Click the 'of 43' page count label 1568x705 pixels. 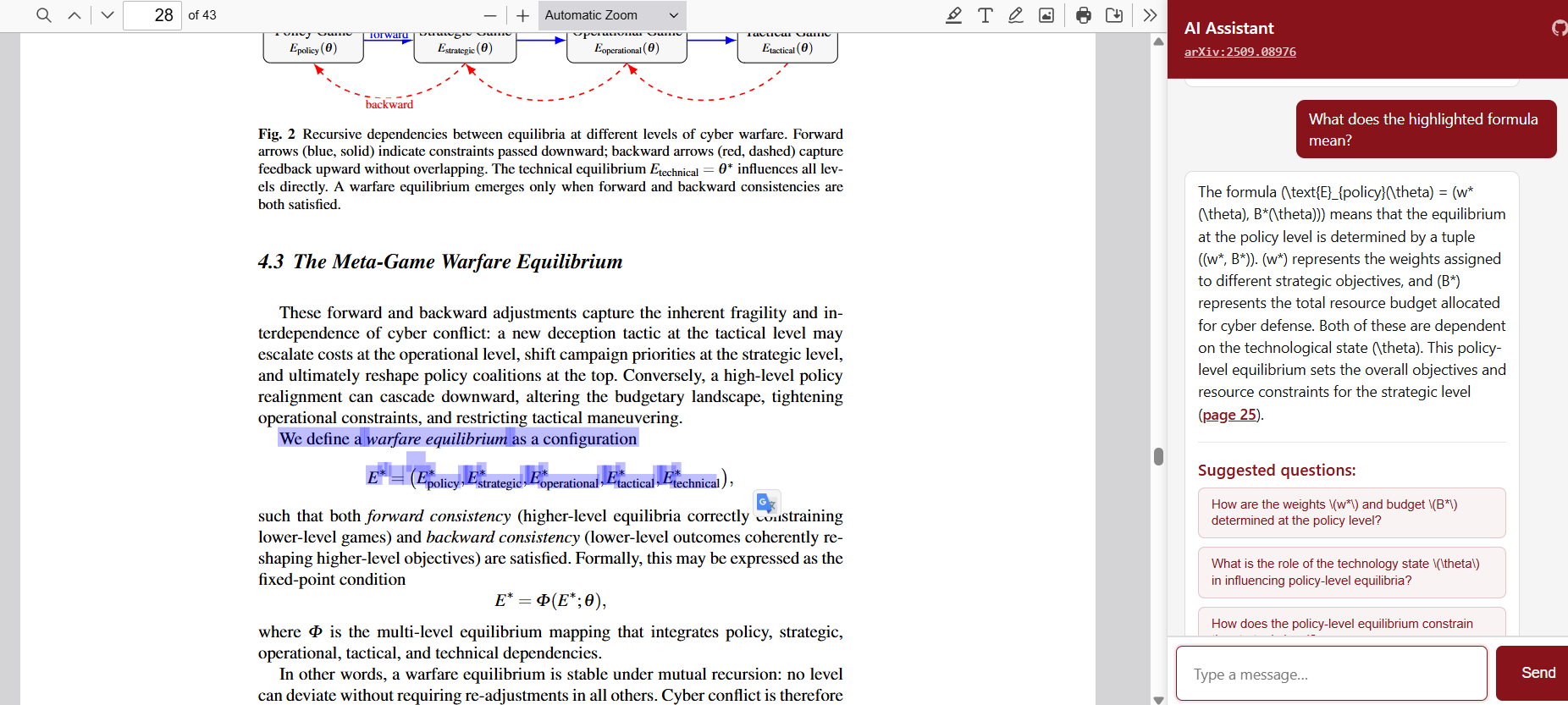coord(202,15)
